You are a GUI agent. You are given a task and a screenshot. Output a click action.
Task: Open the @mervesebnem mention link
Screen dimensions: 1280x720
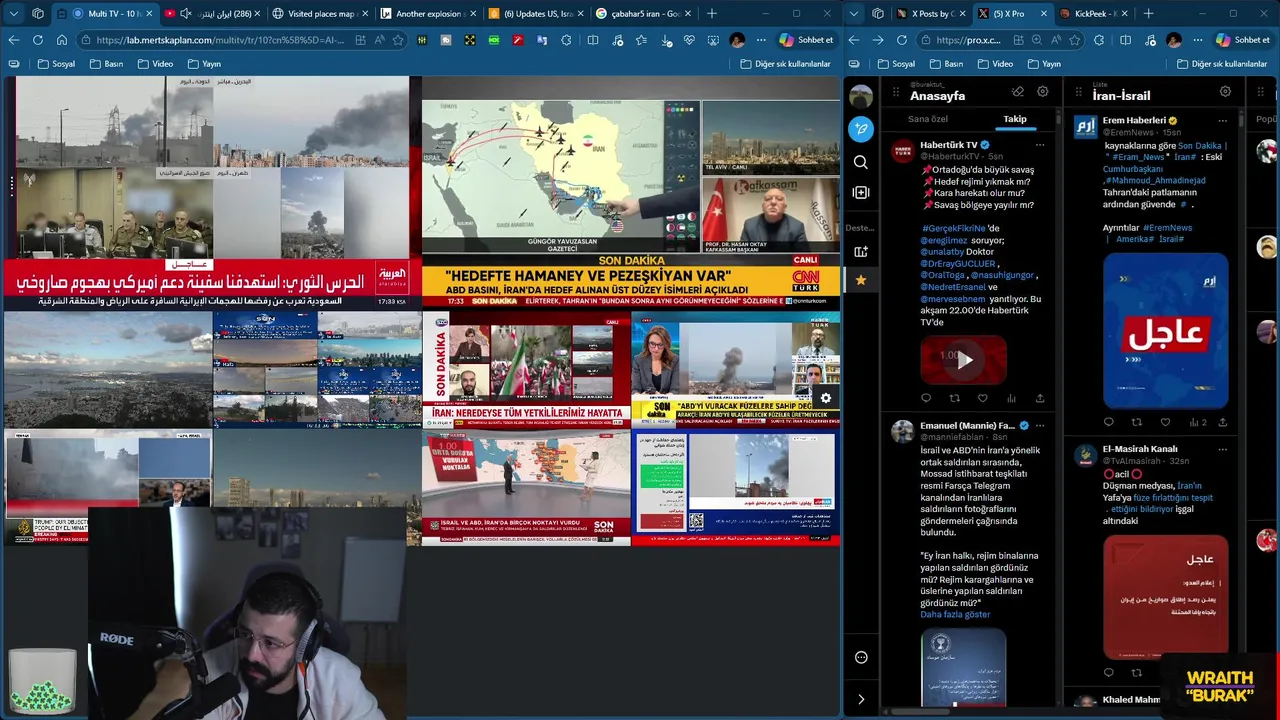[x=953, y=299]
